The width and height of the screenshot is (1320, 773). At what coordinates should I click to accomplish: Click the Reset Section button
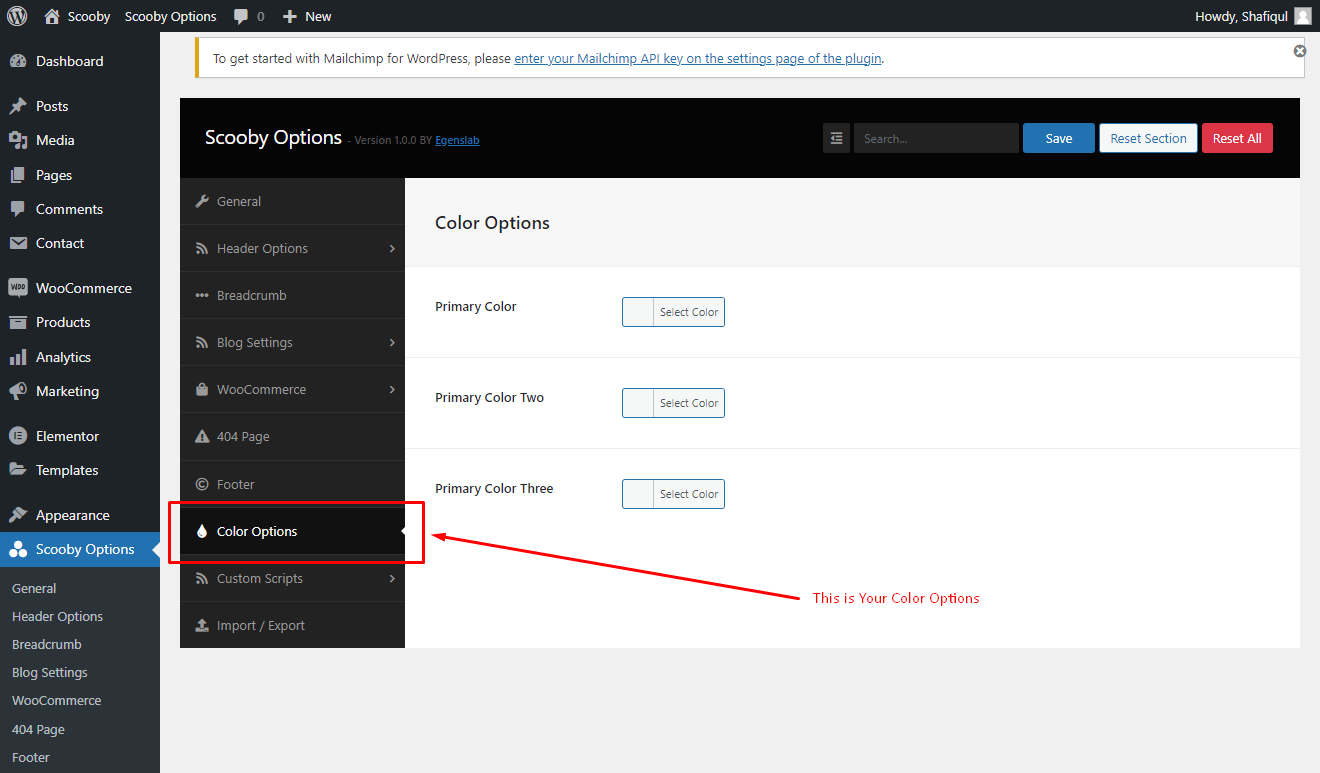(x=1148, y=138)
